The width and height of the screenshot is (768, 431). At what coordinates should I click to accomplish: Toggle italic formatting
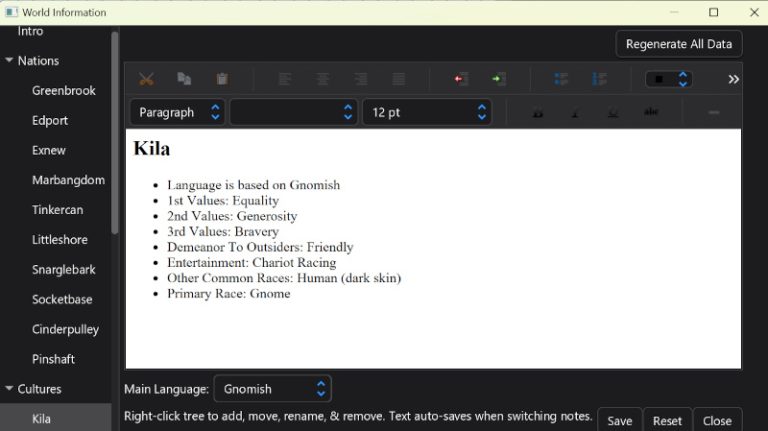[x=575, y=112]
